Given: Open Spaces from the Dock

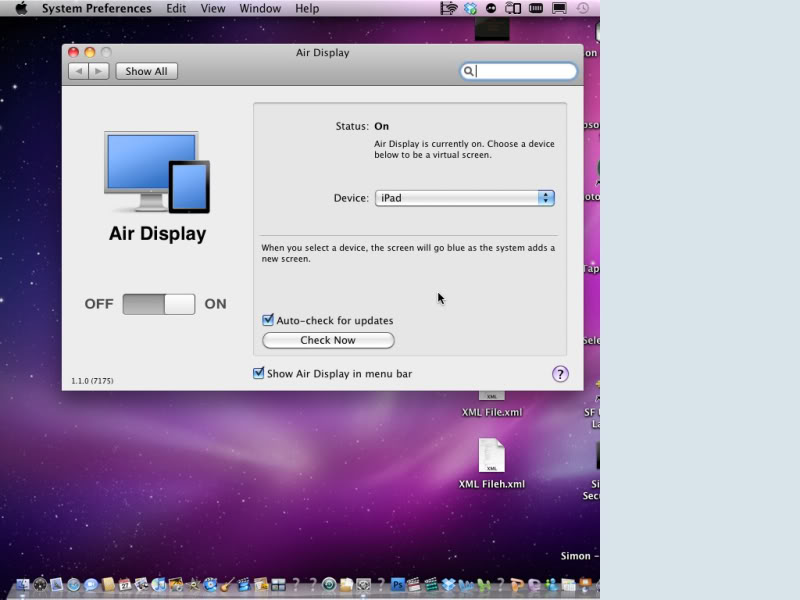Looking at the screenshot, I should click(279, 585).
